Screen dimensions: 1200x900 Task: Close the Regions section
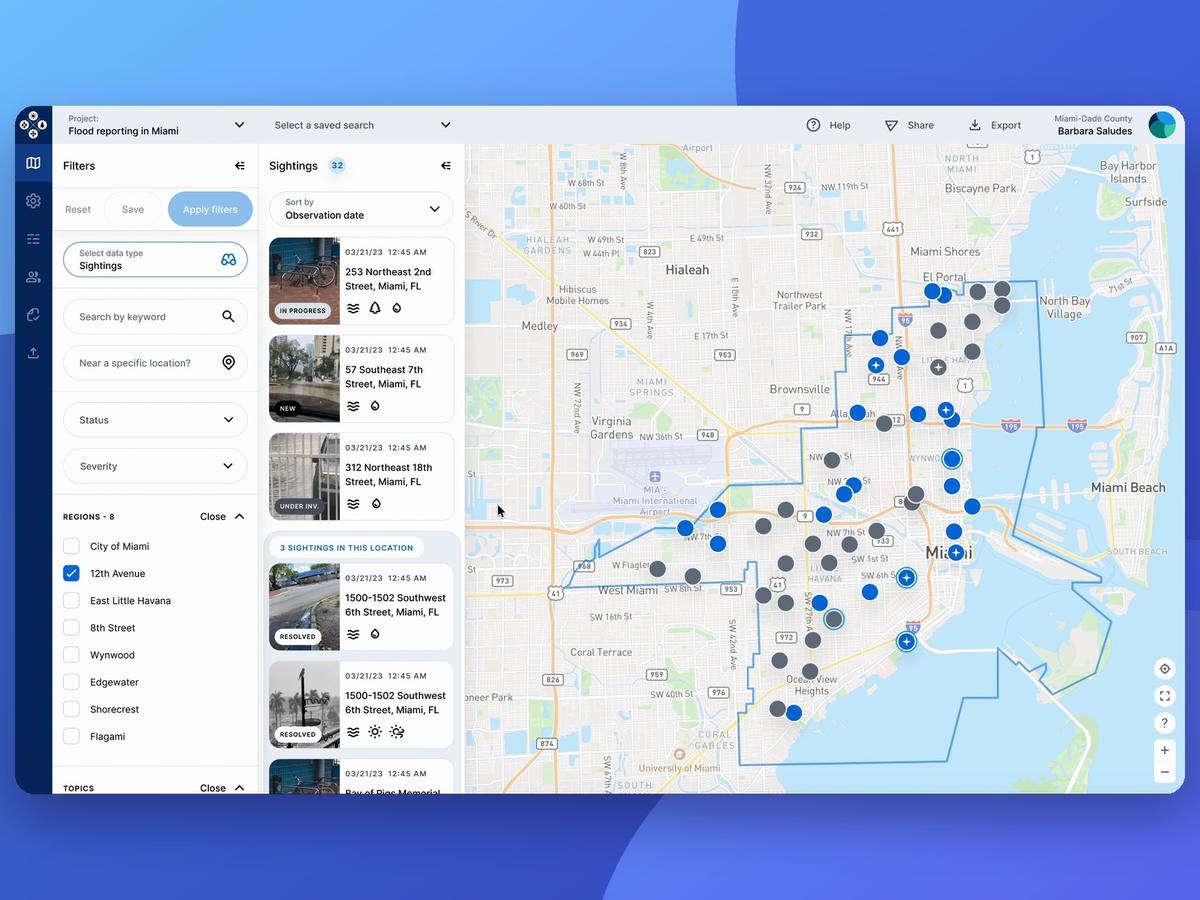222,517
